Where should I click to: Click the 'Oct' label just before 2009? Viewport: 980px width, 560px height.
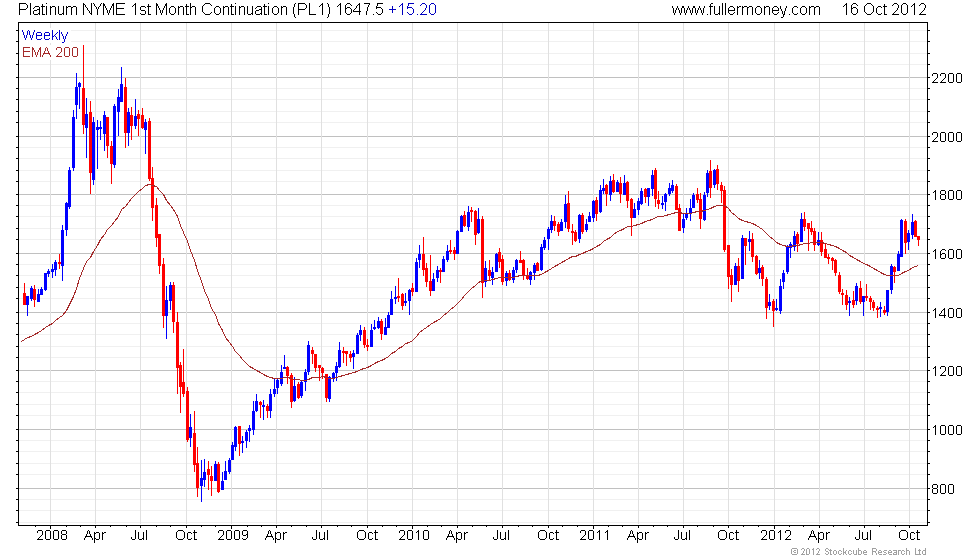pyautogui.click(x=186, y=536)
